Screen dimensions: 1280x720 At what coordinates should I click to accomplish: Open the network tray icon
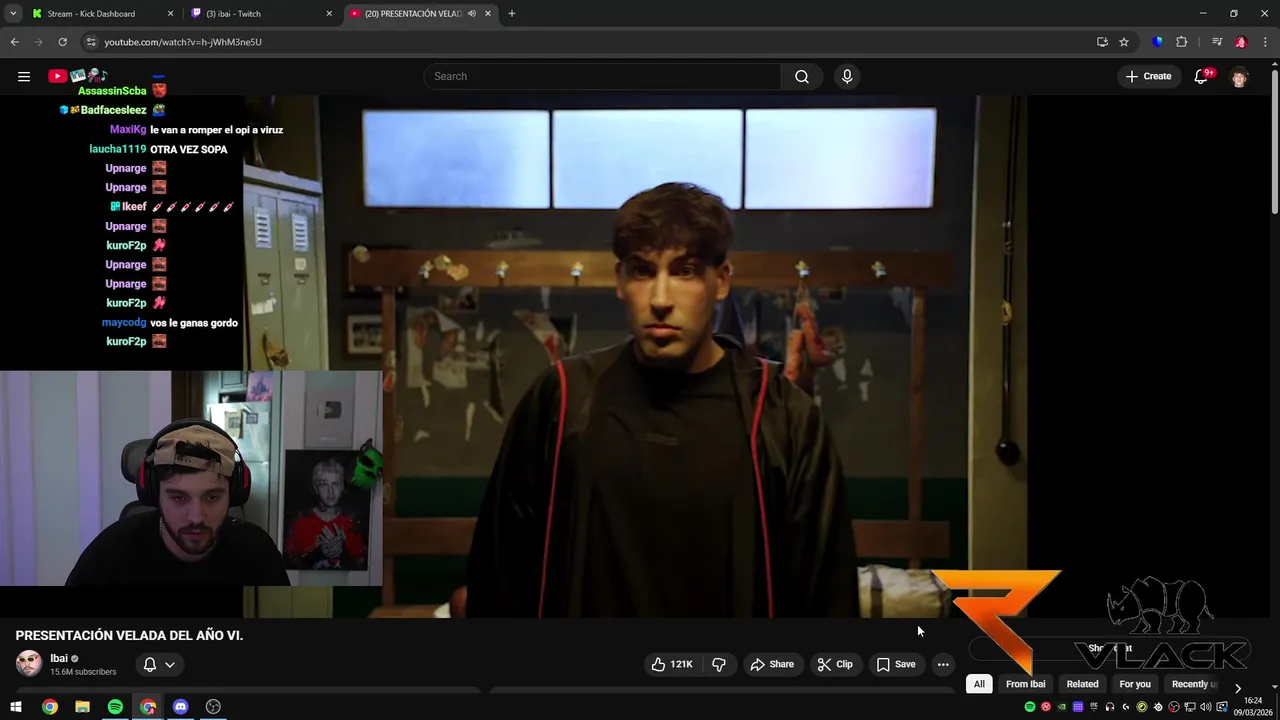[1190, 707]
